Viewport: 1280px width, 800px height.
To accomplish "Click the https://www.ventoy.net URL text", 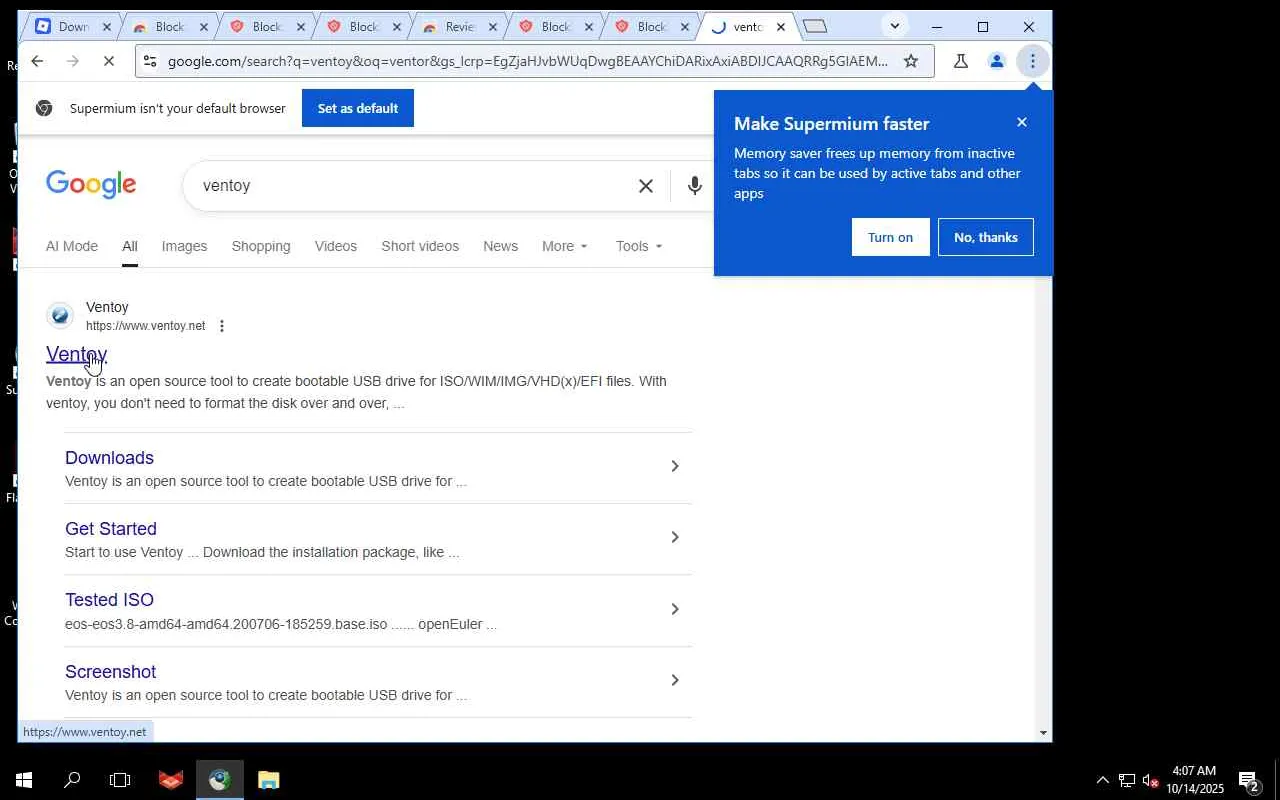I will click(145, 326).
